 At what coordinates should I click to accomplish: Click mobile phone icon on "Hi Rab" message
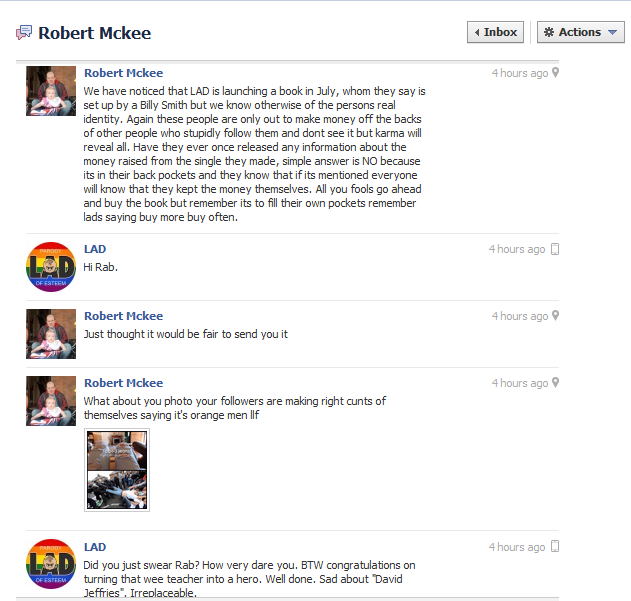click(555, 249)
